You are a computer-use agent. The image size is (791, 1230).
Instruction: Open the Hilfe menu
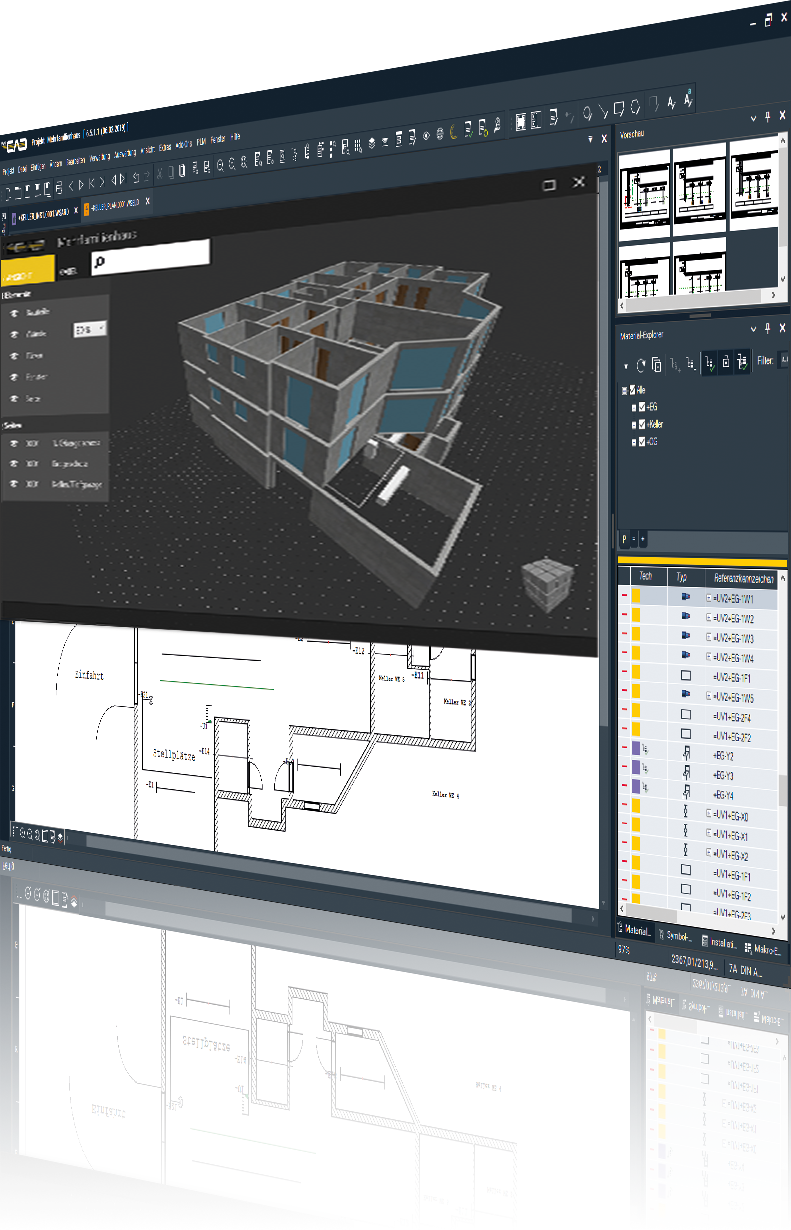236,136
